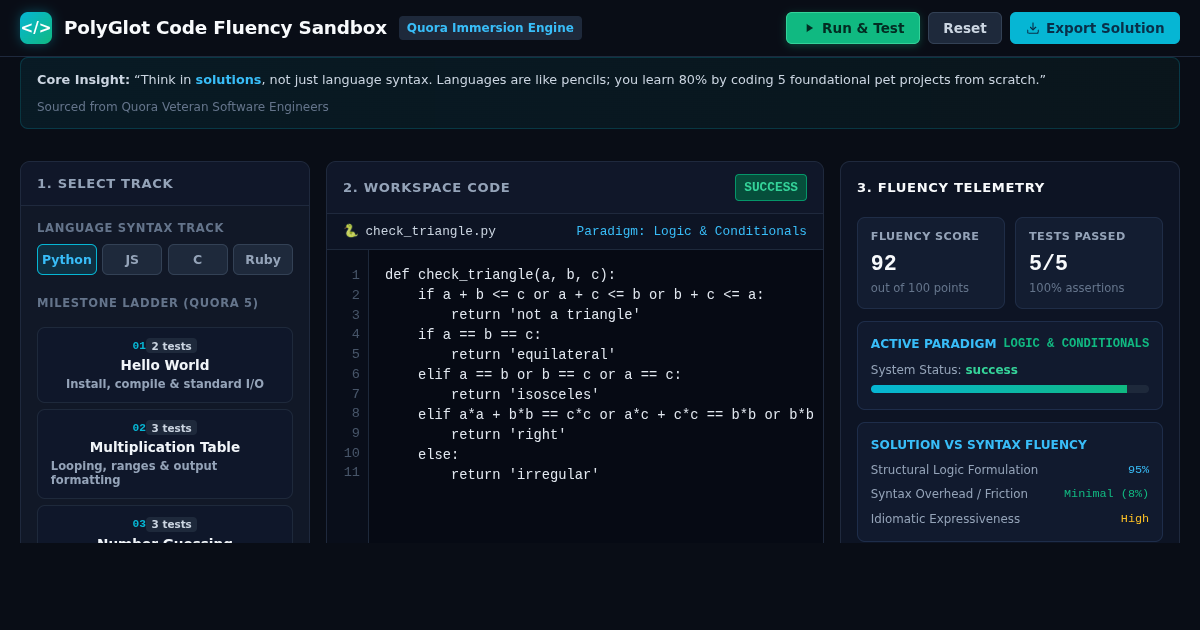Open the Multiplication Table milestone card
Image resolution: width=1200 pixels, height=630 pixels.
click(x=165, y=454)
